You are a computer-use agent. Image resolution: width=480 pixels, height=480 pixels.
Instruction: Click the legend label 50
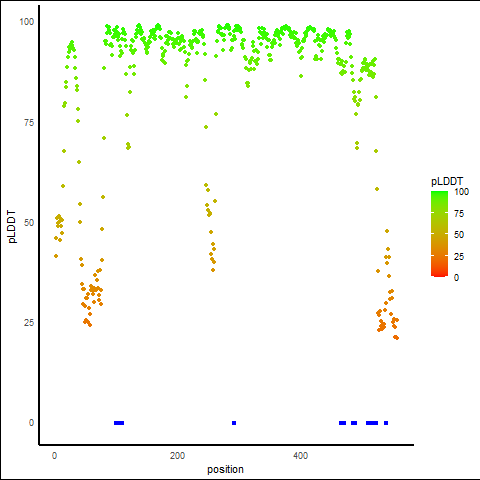point(459,235)
